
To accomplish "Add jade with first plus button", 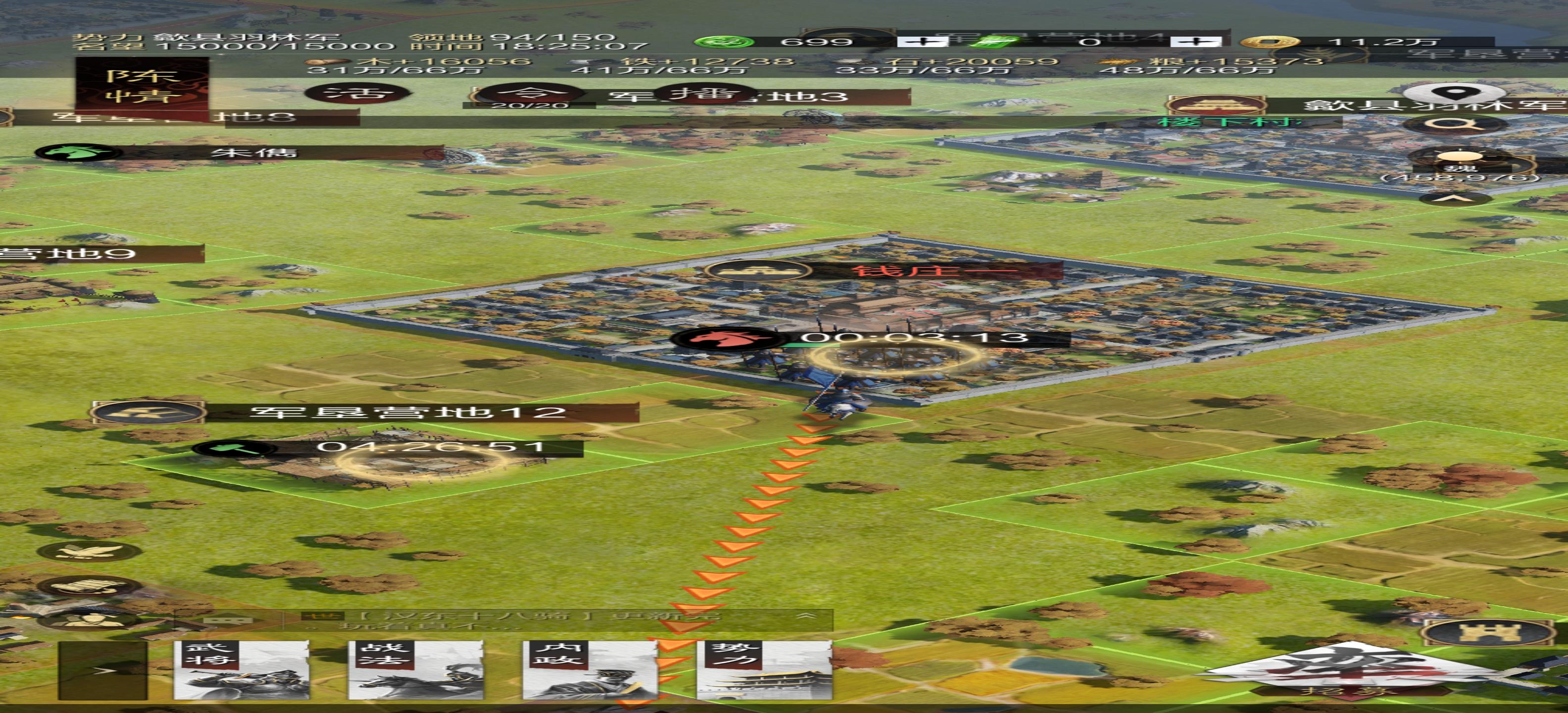I will tap(923, 42).
